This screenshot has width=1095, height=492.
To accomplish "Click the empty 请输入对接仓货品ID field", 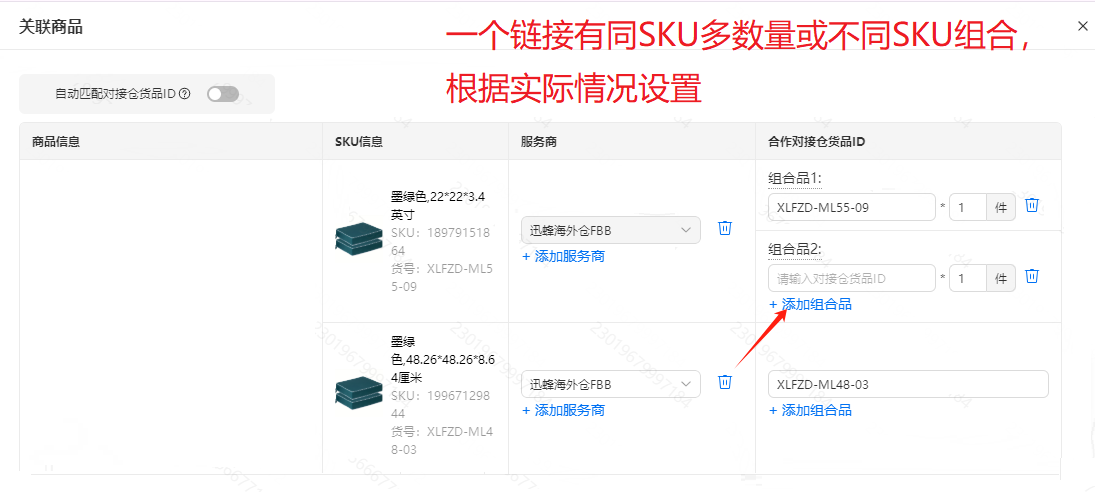I will (x=852, y=278).
